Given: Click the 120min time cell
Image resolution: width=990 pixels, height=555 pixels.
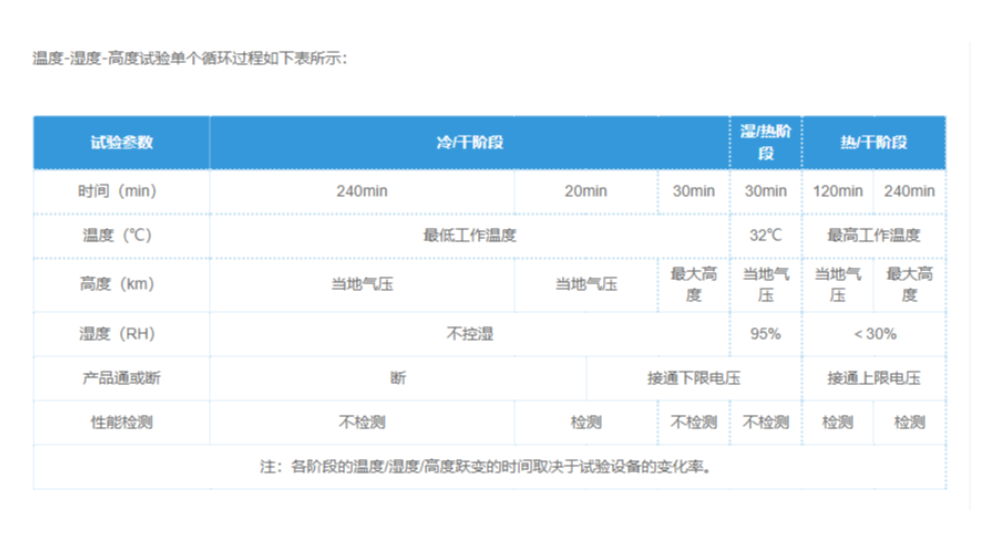Looking at the screenshot, I should point(837,191).
